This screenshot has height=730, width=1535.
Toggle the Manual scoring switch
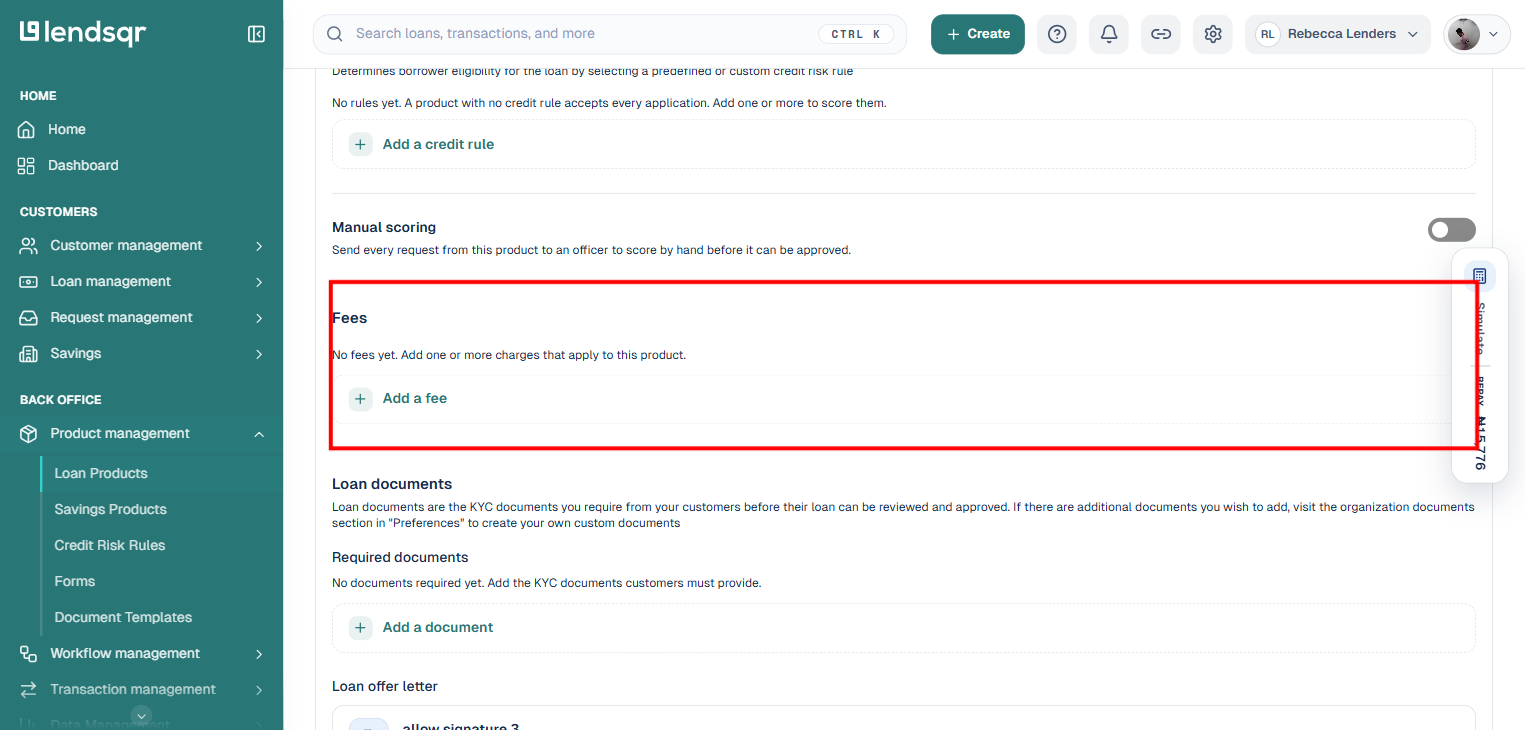1451,230
